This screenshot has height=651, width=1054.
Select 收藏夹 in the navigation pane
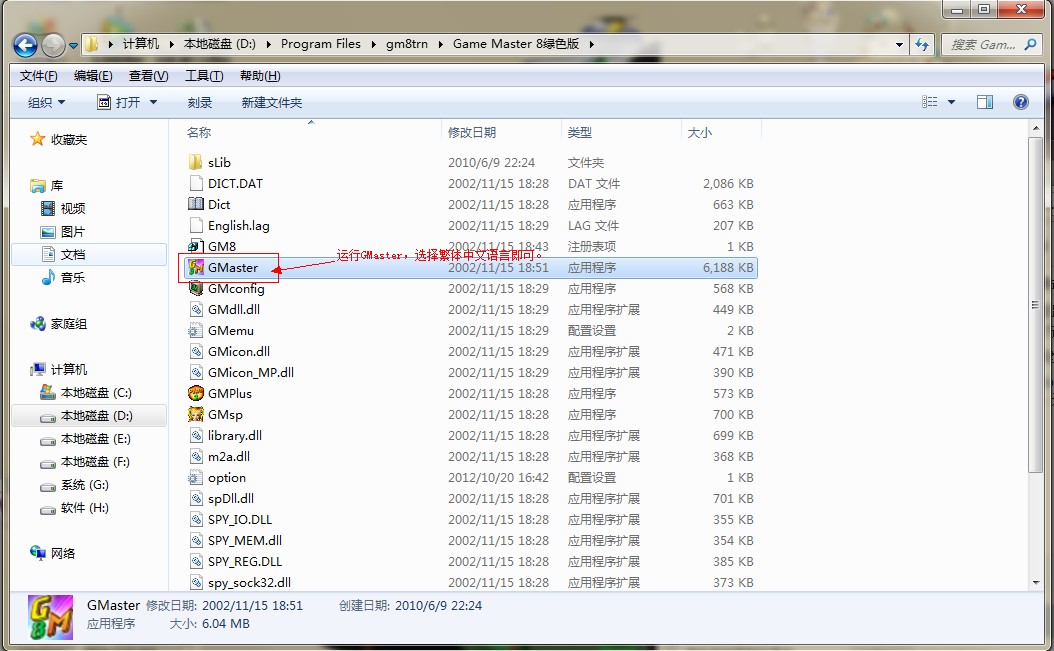(69, 140)
